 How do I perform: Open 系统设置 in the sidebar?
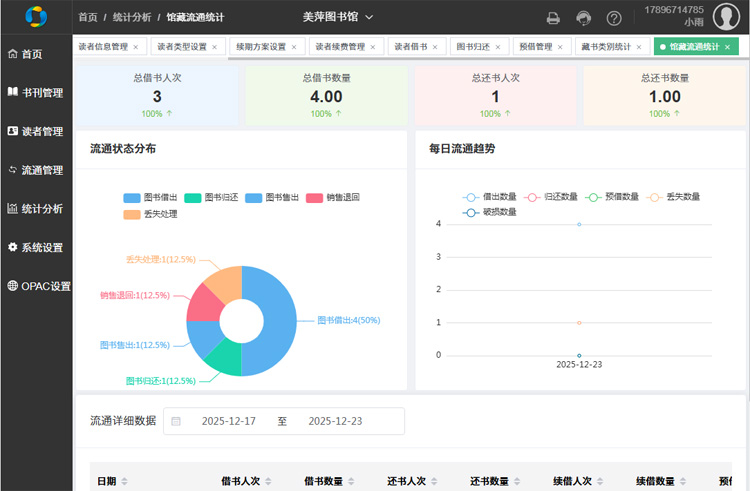36,247
